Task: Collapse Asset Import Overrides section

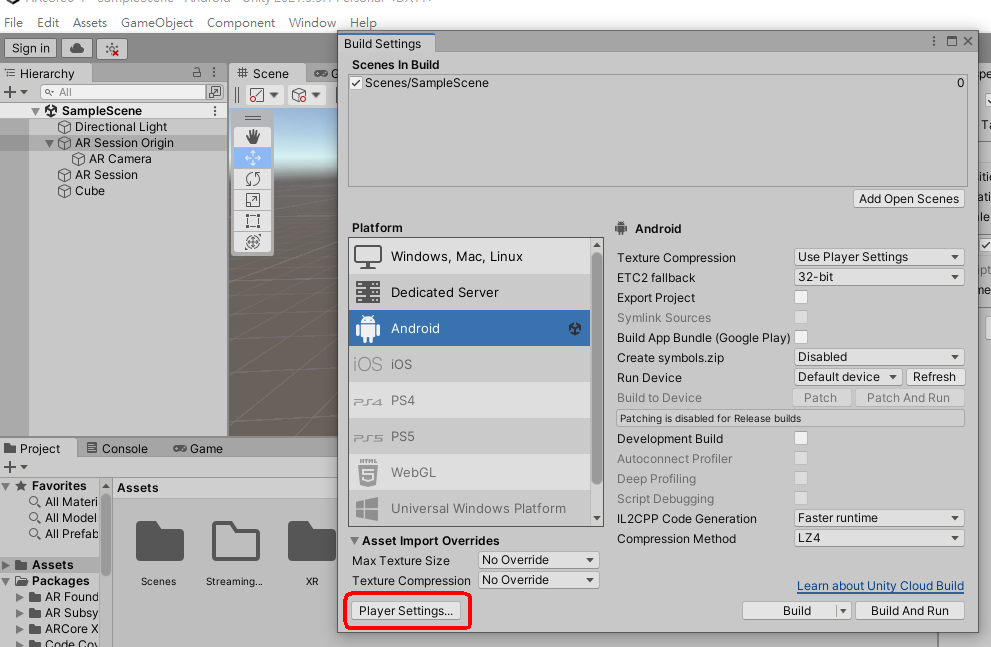Action: pyautogui.click(x=355, y=541)
